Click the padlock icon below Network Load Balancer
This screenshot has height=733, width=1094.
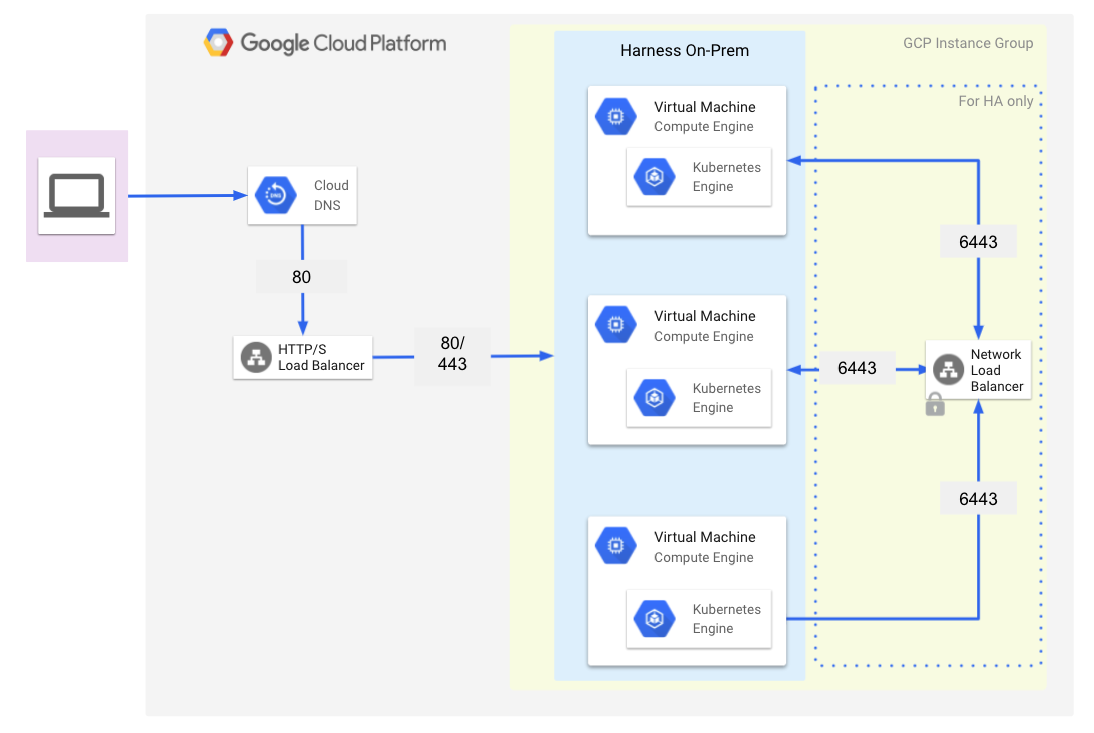(x=935, y=405)
